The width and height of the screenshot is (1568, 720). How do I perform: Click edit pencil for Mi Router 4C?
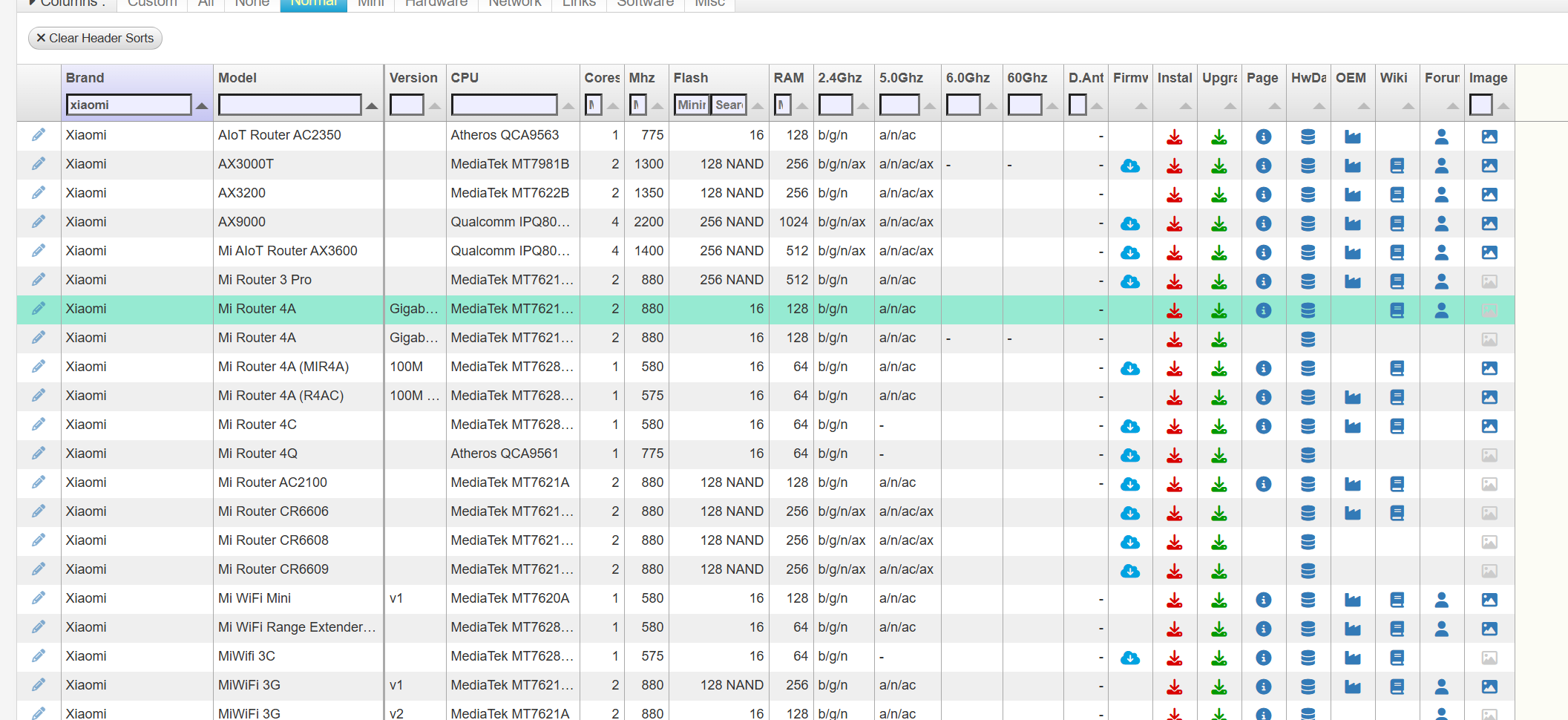click(x=39, y=425)
